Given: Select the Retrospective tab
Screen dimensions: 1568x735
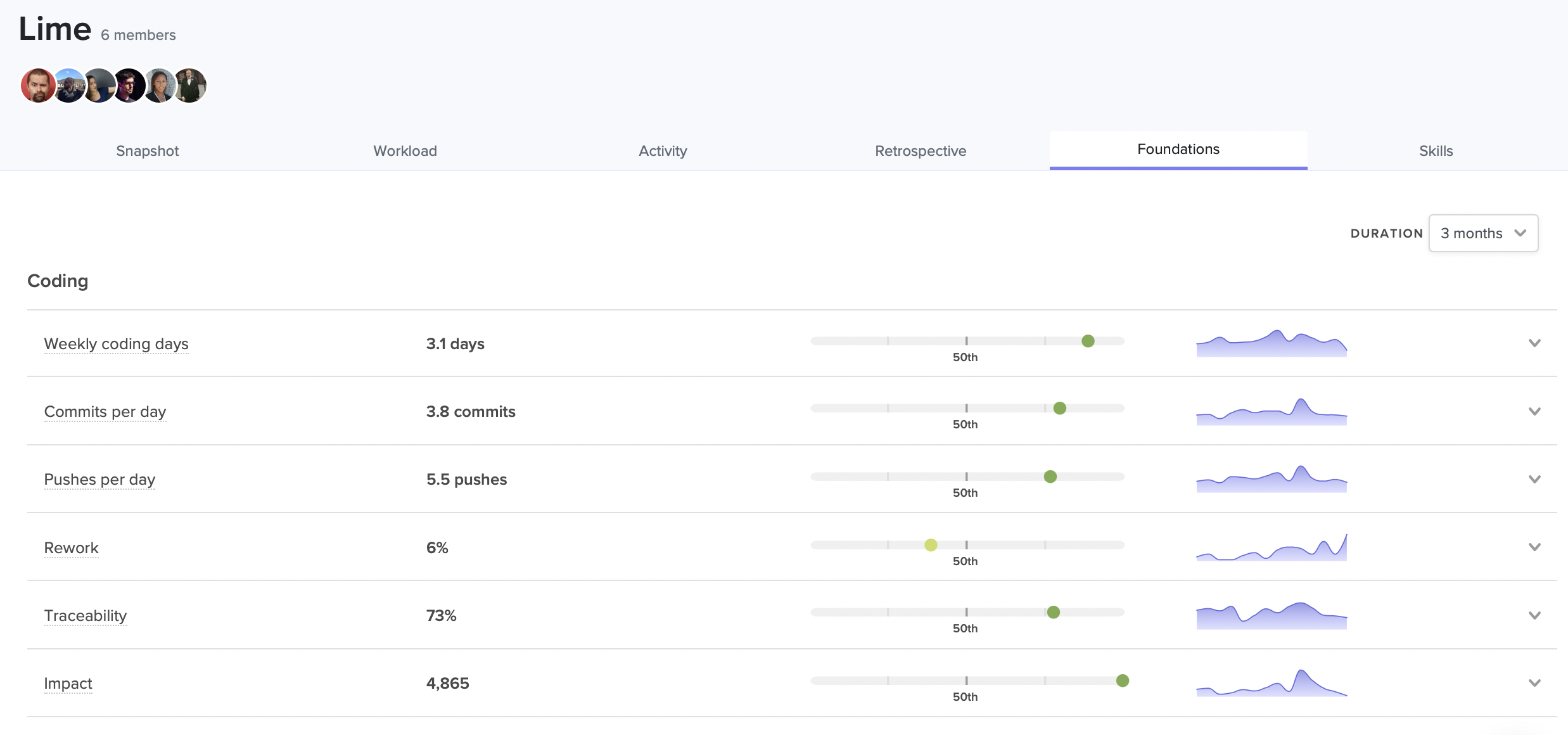Looking at the screenshot, I should [920, 151].
